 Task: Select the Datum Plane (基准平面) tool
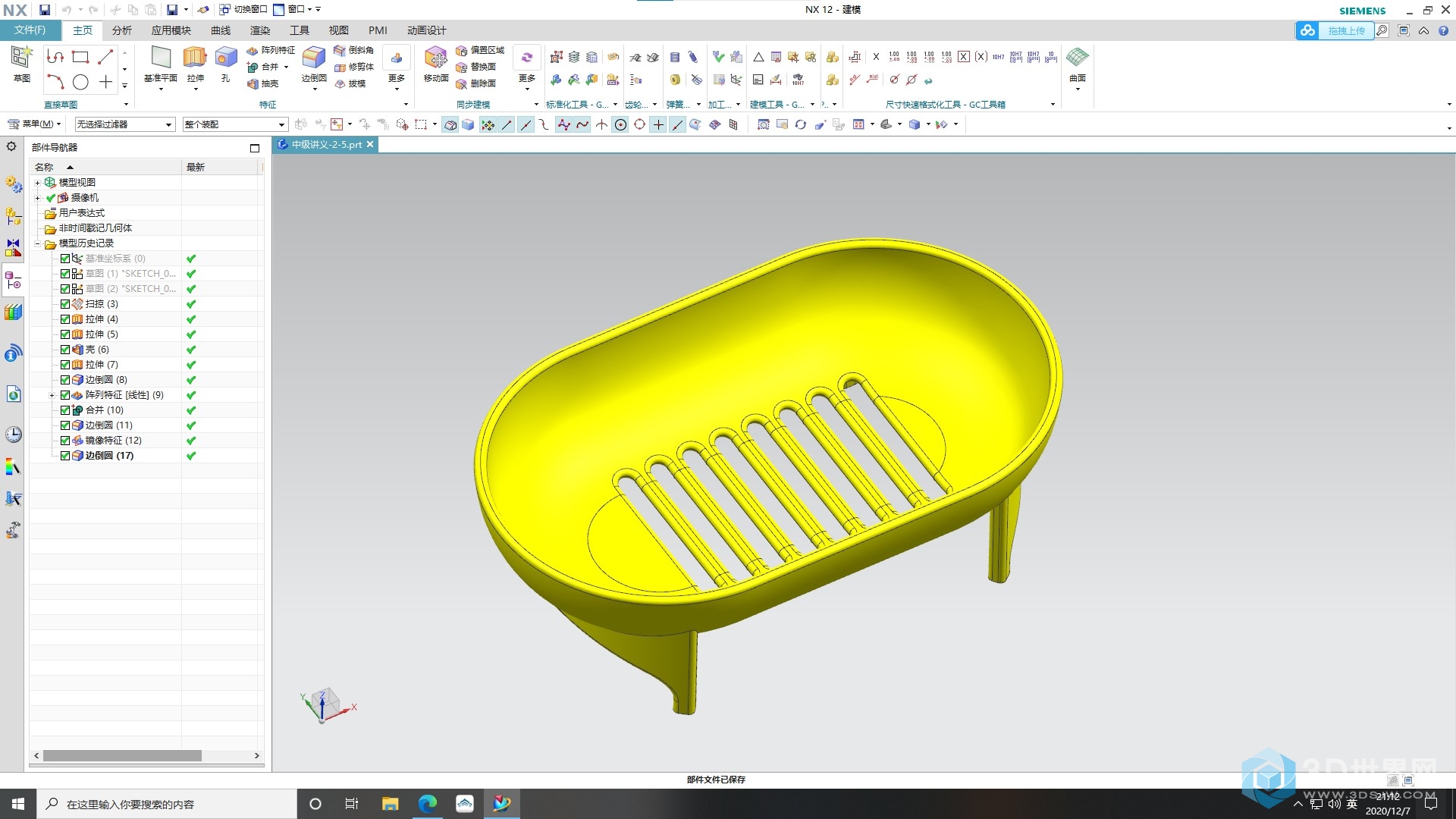point(160,64)
